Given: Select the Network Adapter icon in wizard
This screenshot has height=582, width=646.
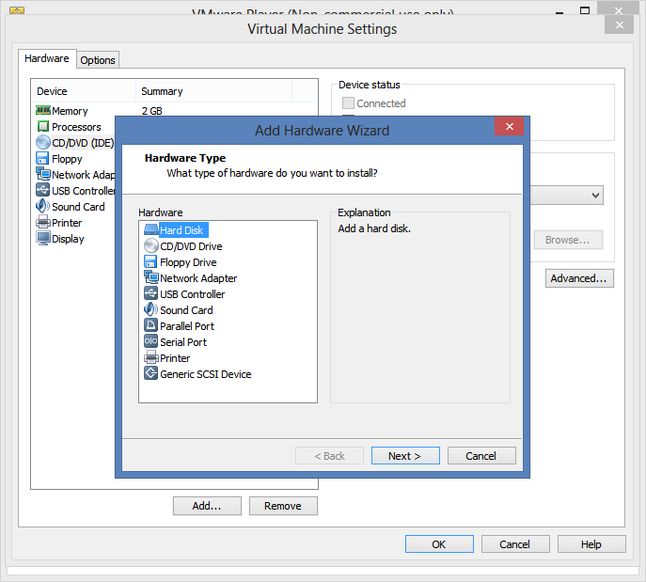Looking at the screenshot, I should tap(151, 277).
